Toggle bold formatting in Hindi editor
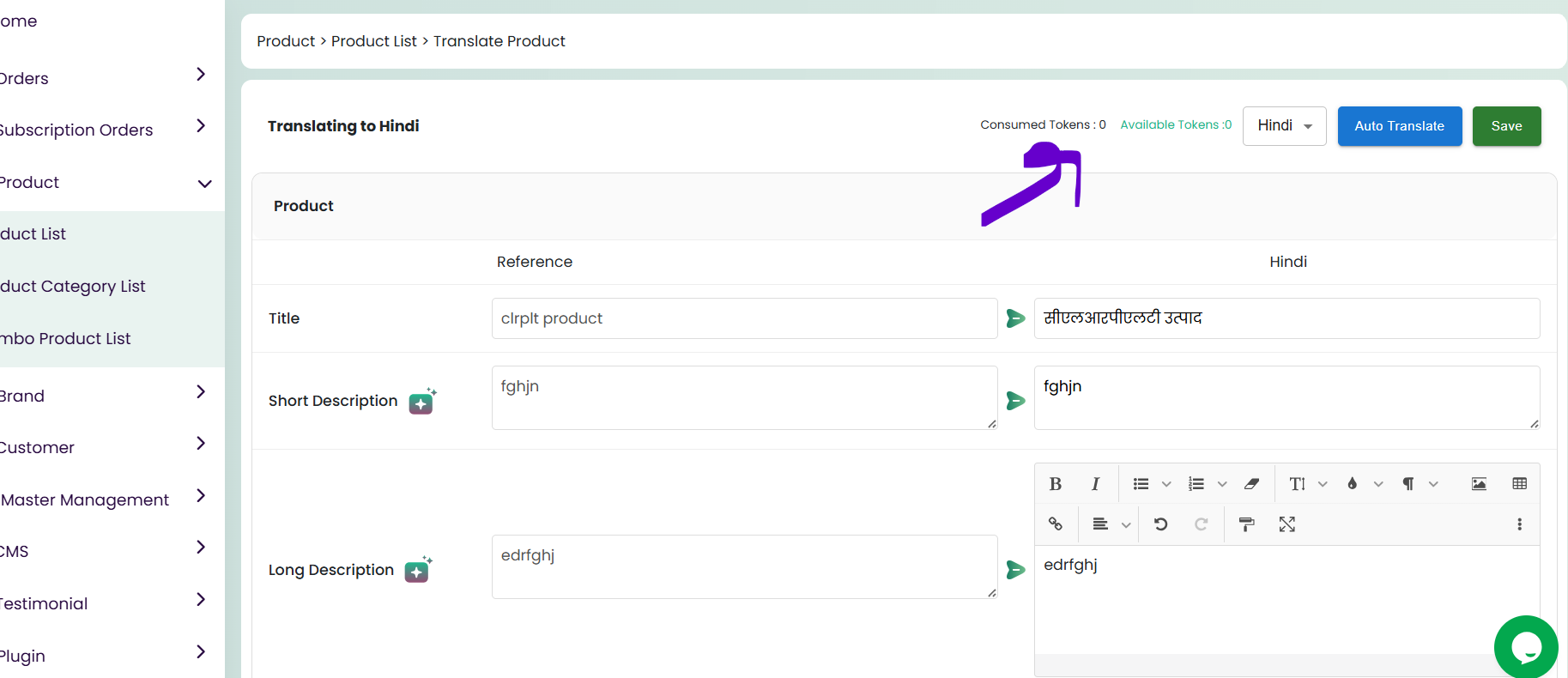Image resolution: width=1568 pixels, height=678 pixels. pos(1056,484)
